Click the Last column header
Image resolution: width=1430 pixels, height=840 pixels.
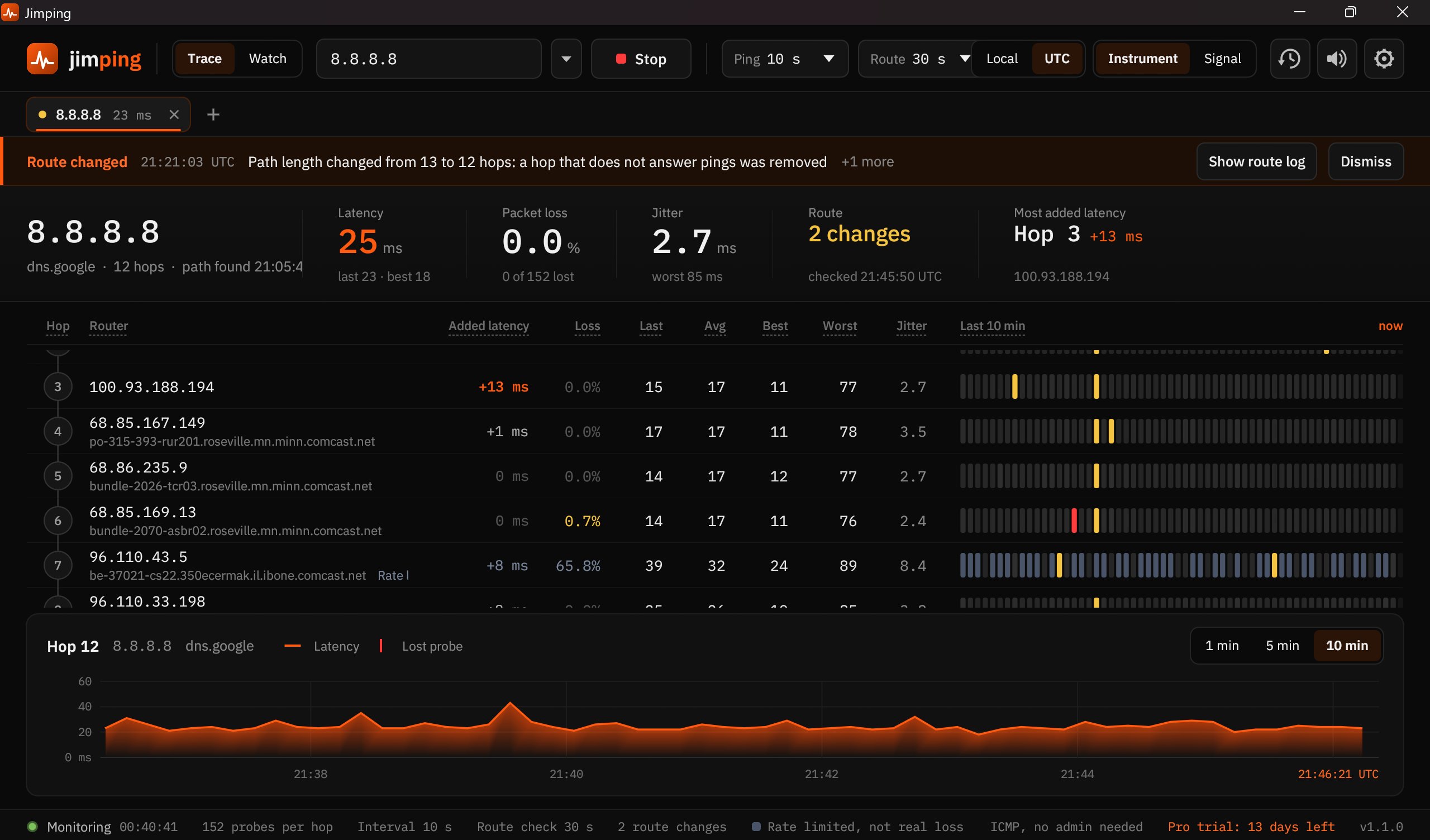point(651,326)
